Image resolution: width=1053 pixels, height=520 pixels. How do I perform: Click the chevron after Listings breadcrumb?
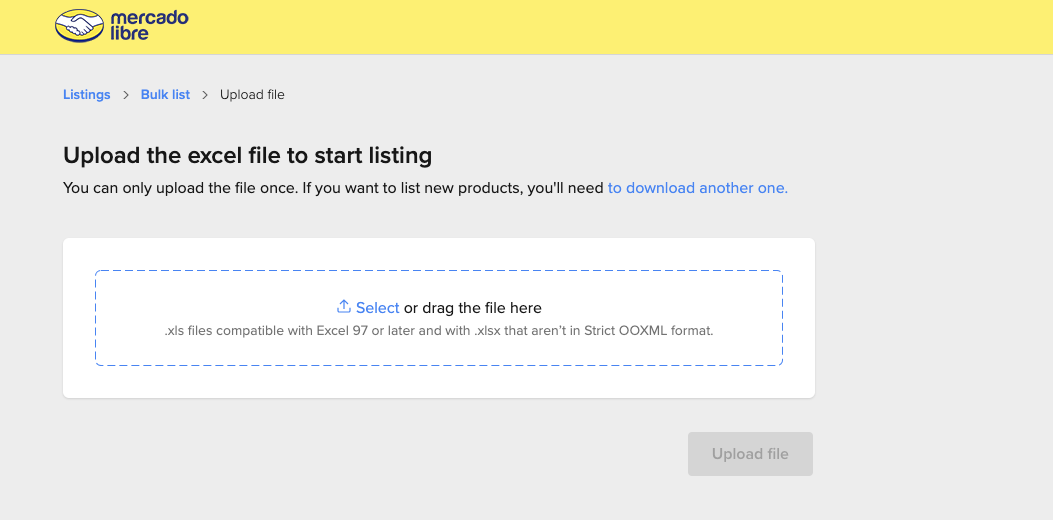[x=126, y=95]
